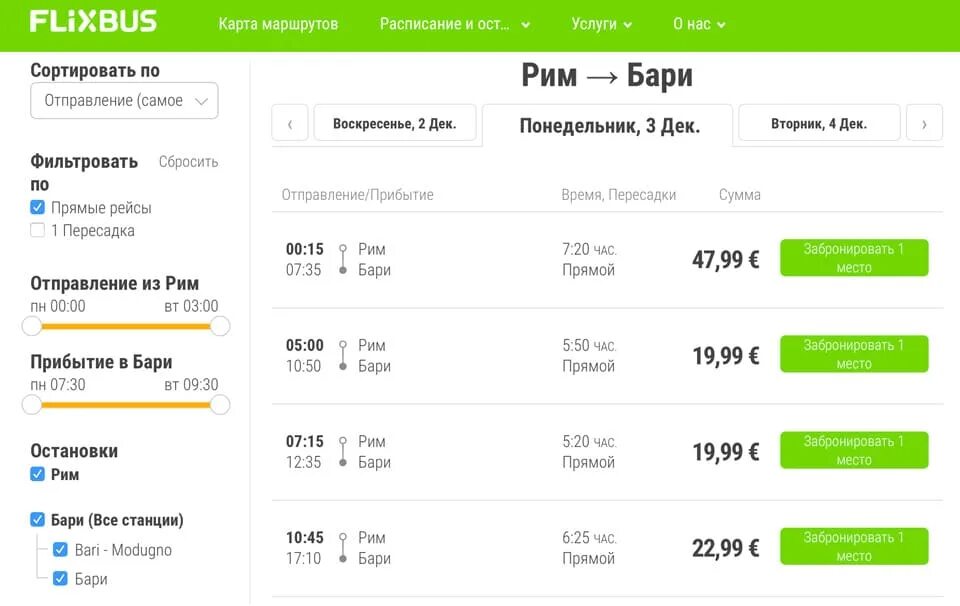Expand the Услуги menu
Screen dimensions: 960x606
[602, 24]
